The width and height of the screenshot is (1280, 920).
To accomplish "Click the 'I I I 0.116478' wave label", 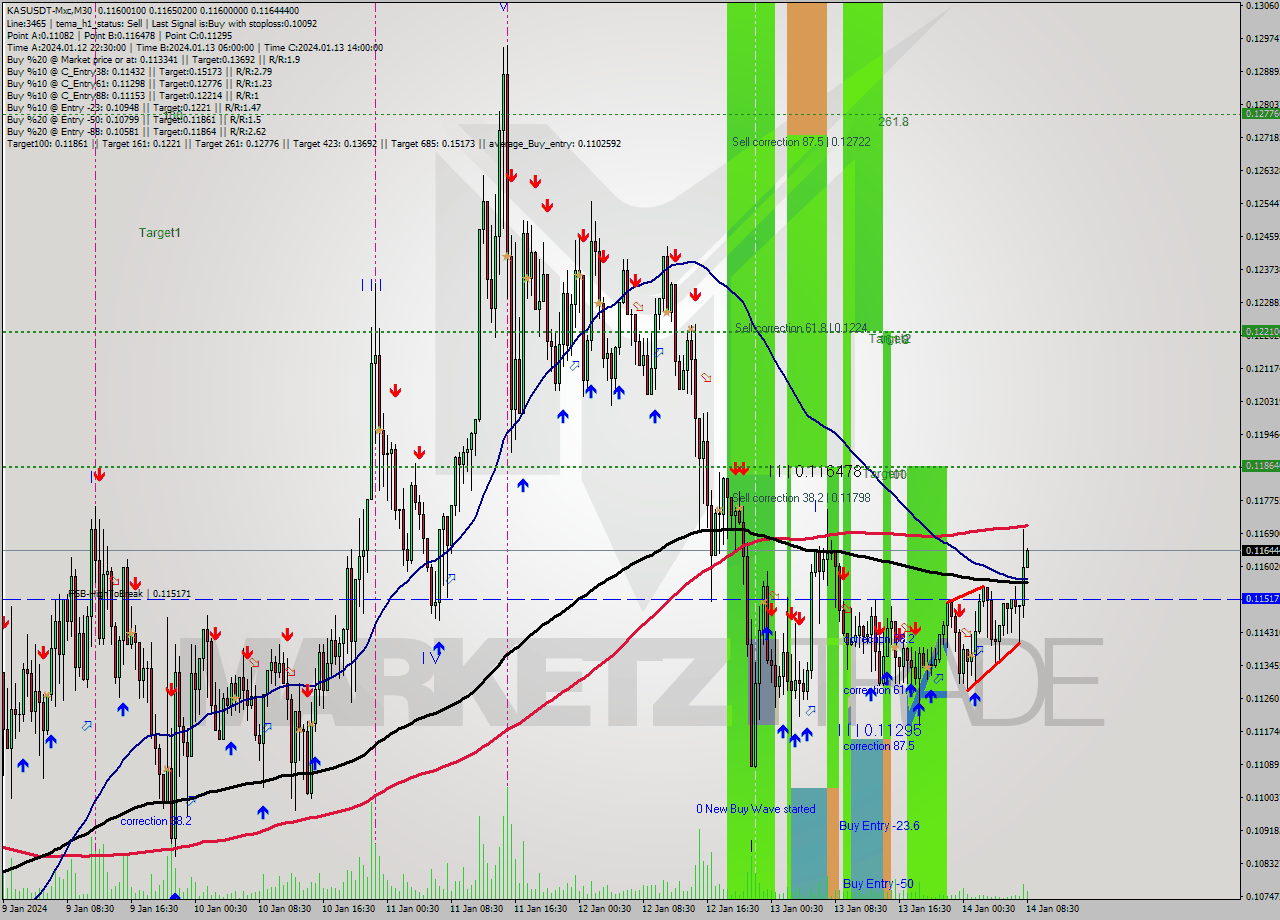I will coord(815,470).
